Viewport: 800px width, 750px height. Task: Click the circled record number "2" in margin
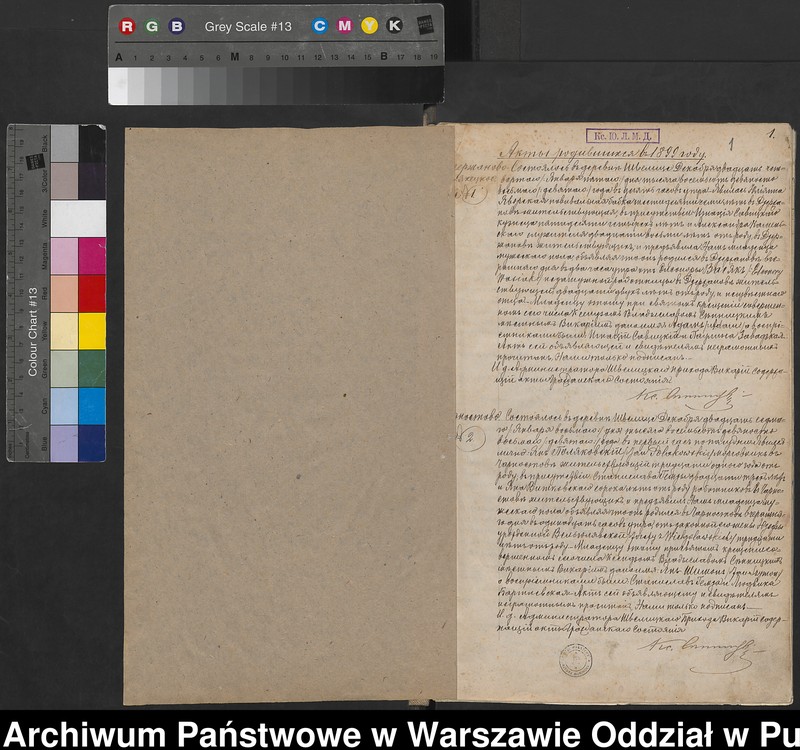coord(470,439)
